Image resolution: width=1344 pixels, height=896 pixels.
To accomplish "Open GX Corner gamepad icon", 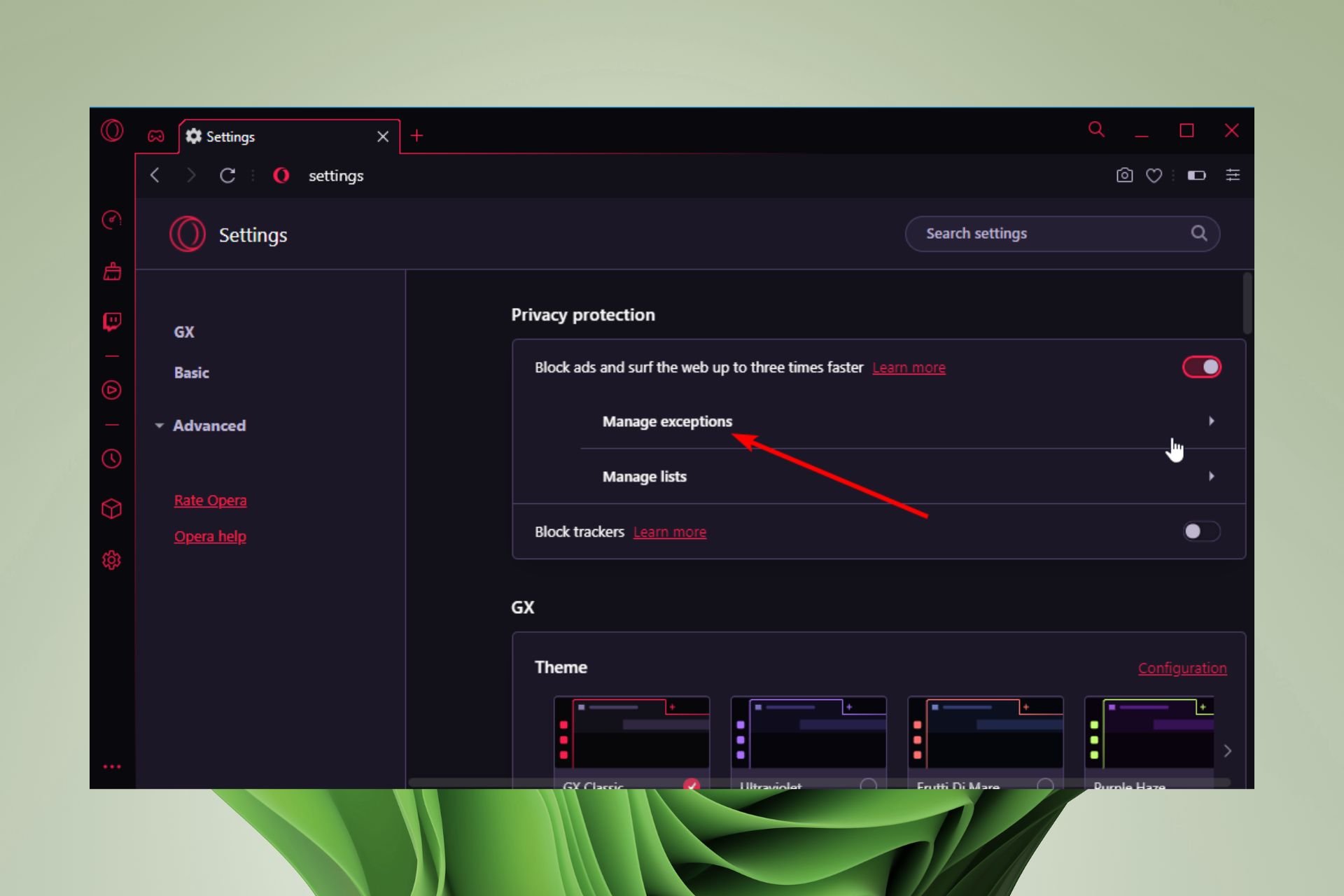I will click(156, 136).
